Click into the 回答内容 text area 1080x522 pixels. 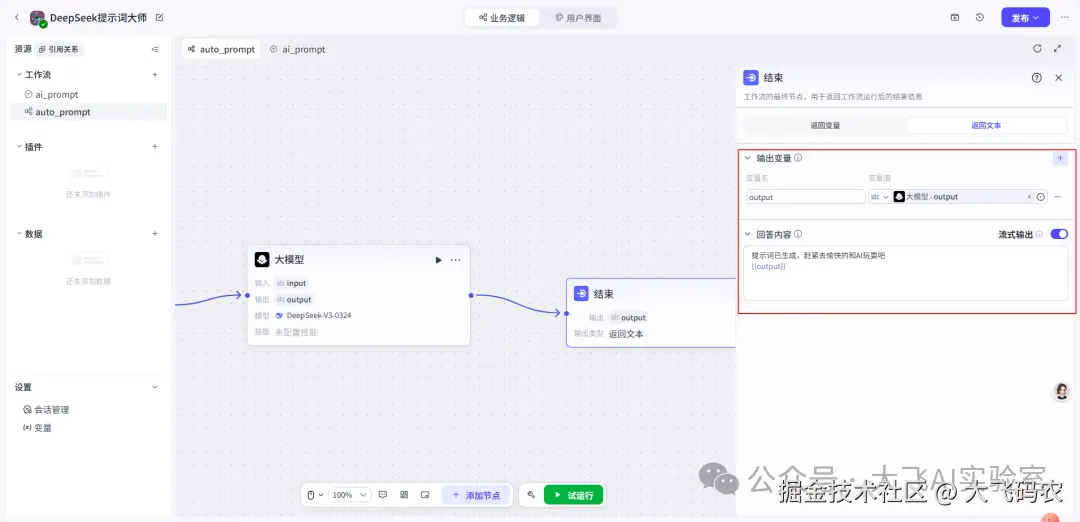coord(906,273)
